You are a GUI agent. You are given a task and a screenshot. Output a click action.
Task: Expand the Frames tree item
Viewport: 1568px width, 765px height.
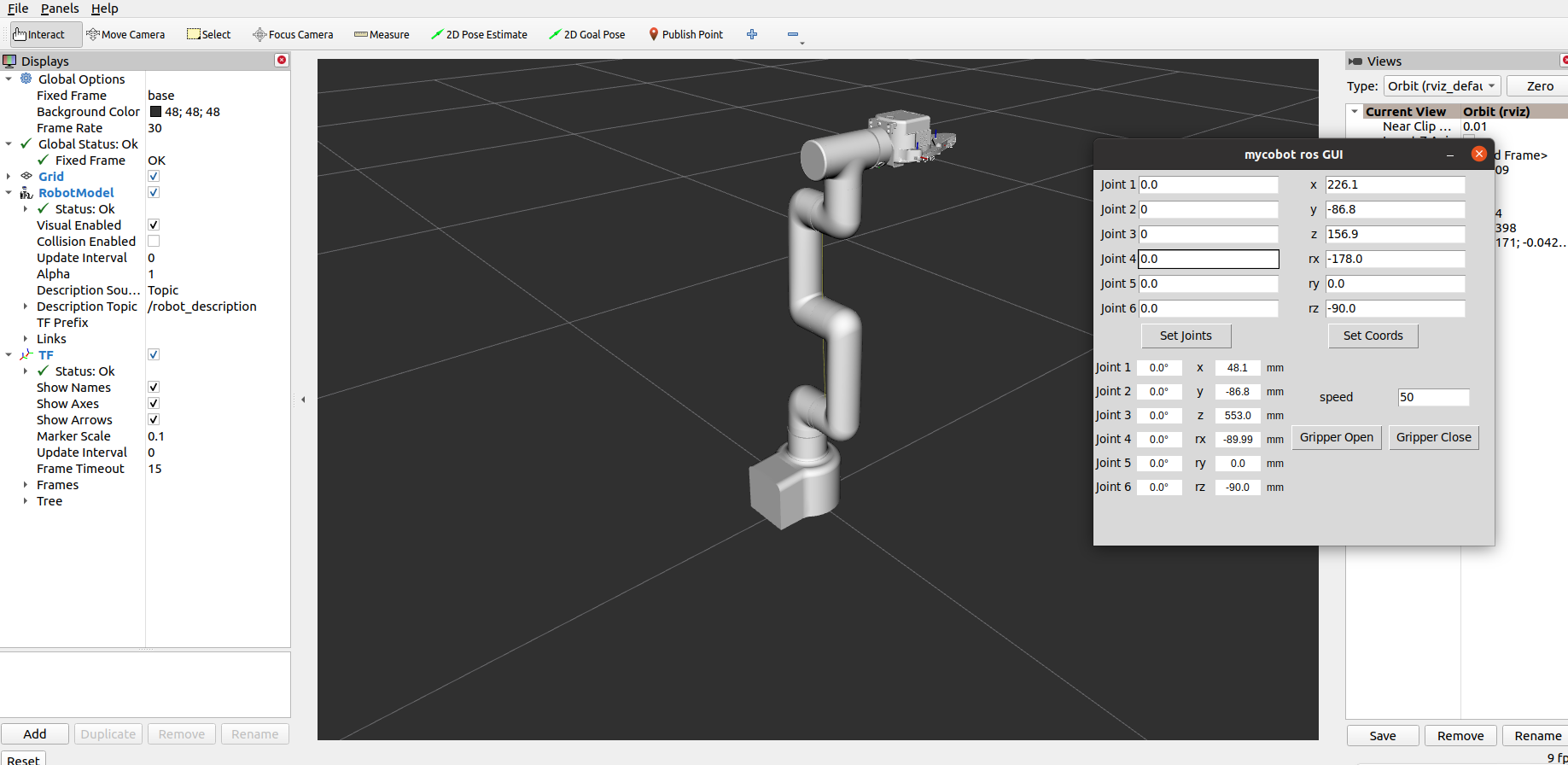[x=26, y=485]
